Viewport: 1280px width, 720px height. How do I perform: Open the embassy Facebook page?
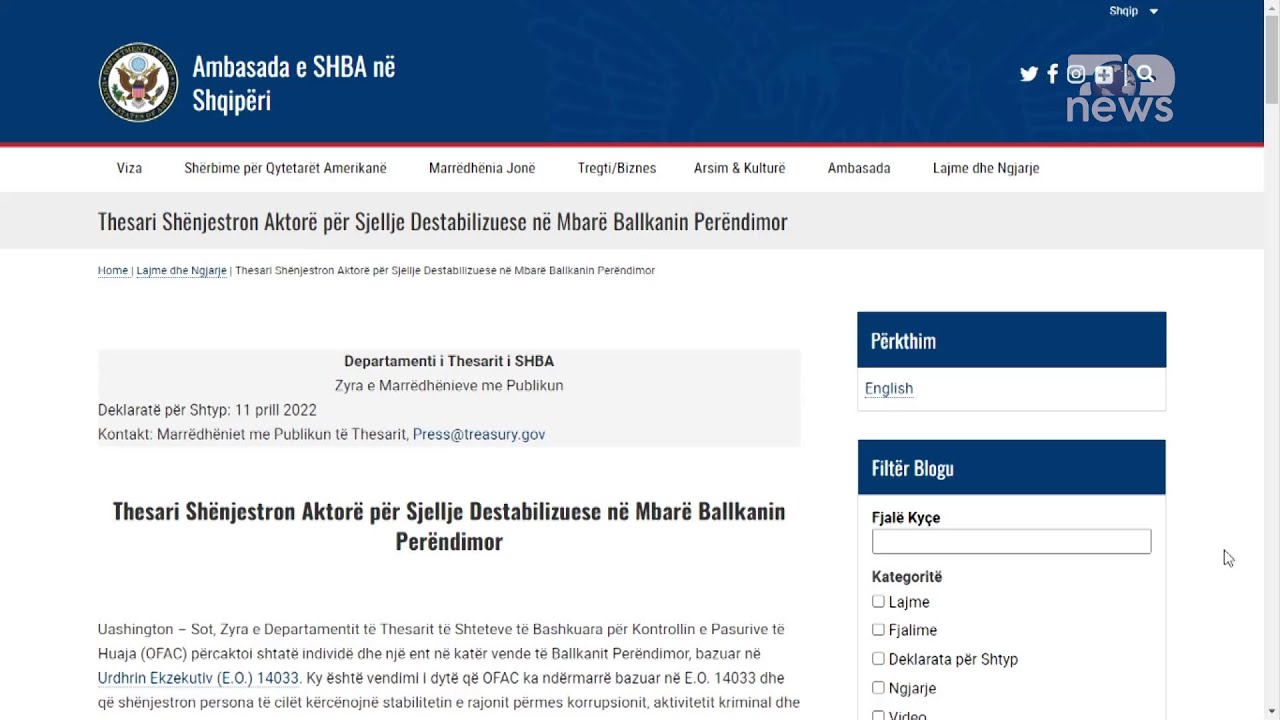tap(1052, 74)
